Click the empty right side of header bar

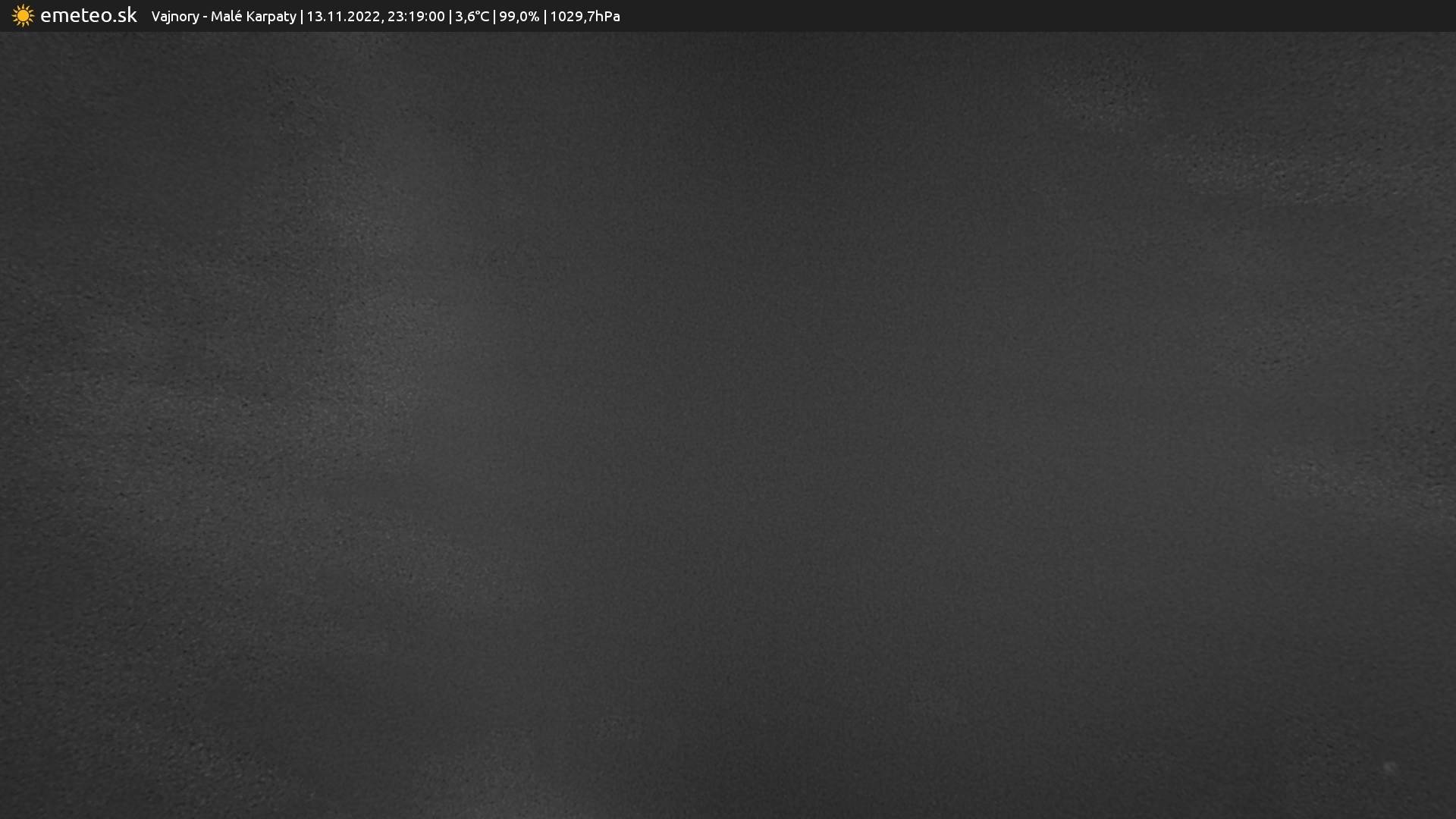point(1062,16)
